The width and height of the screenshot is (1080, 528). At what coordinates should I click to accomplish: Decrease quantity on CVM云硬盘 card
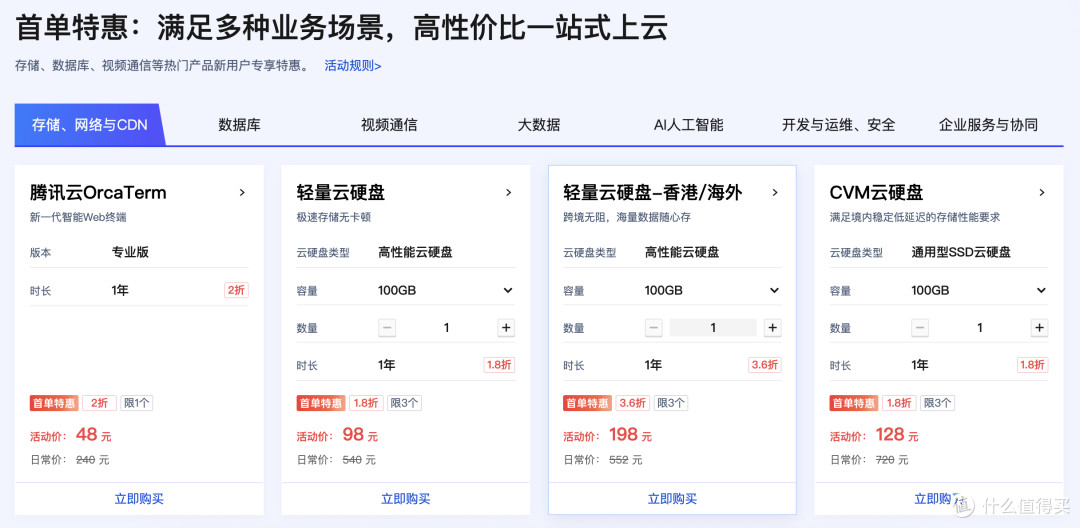tap(920, 328)
